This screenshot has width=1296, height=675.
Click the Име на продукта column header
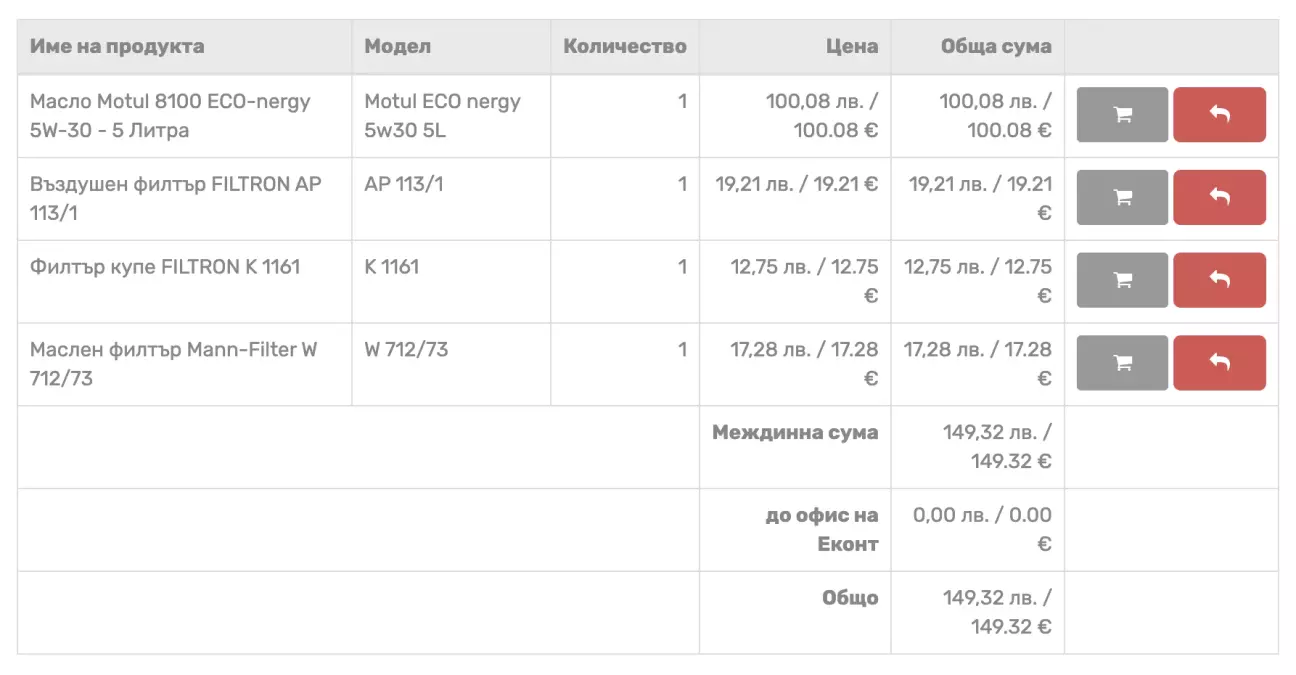117,46
